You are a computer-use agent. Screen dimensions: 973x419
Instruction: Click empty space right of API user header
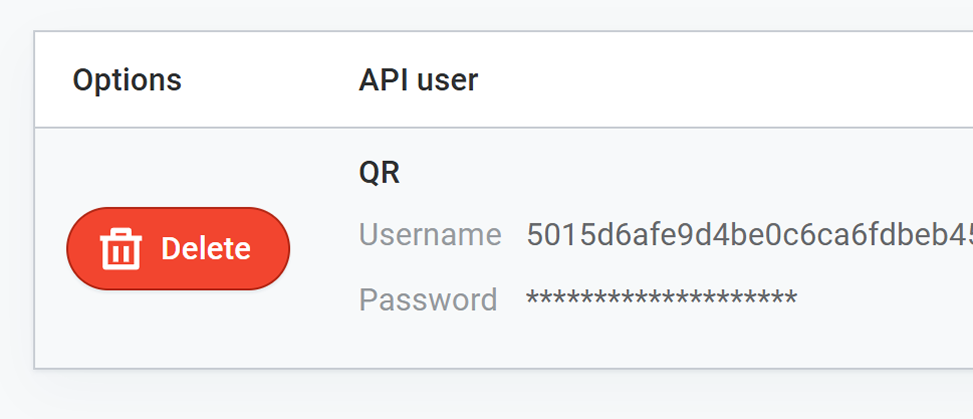tap(720, 80)
